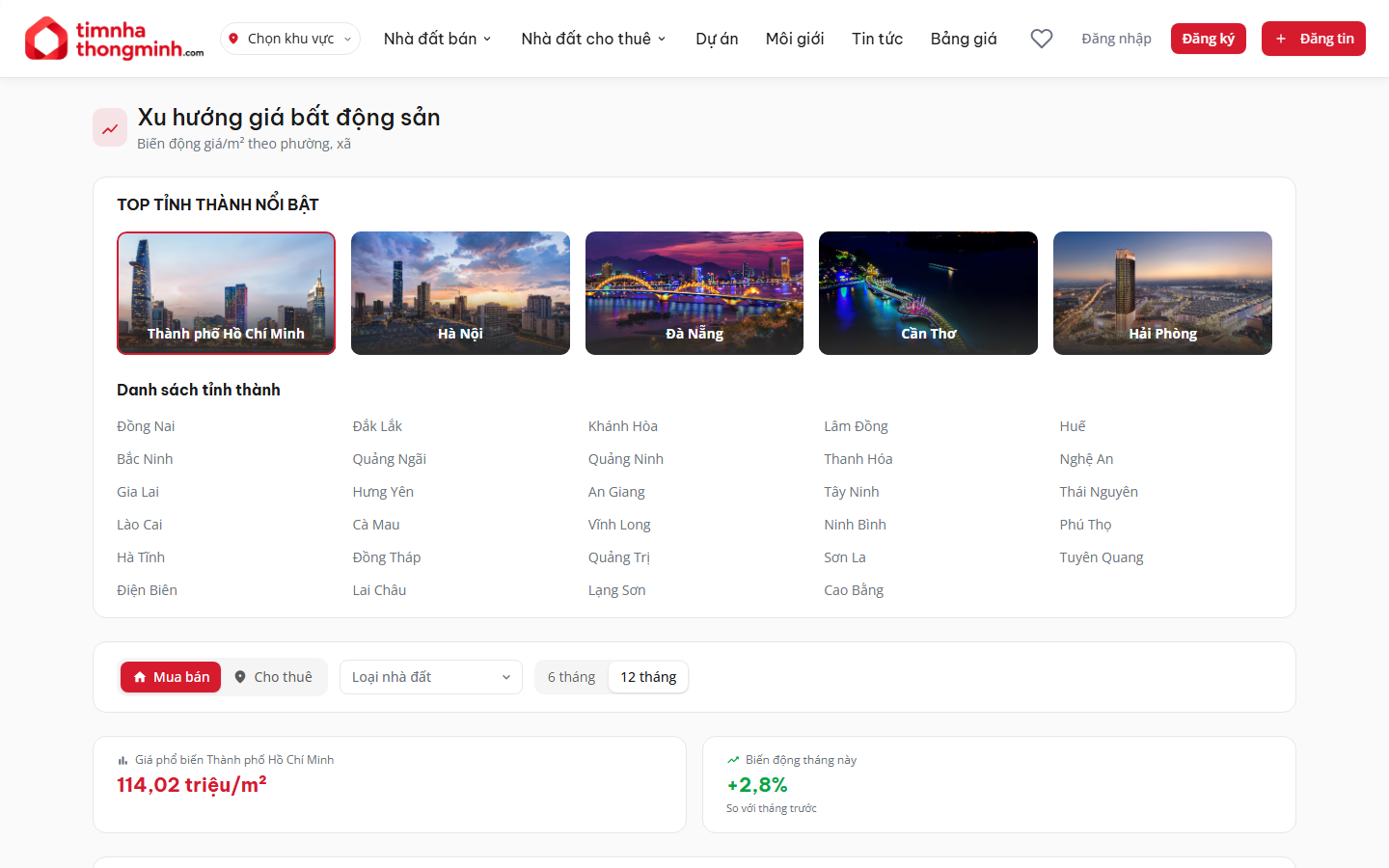Open the Bắc Ninh province link
The height and width of the screenshot is (868, 1389).
[x=145, y=459]
